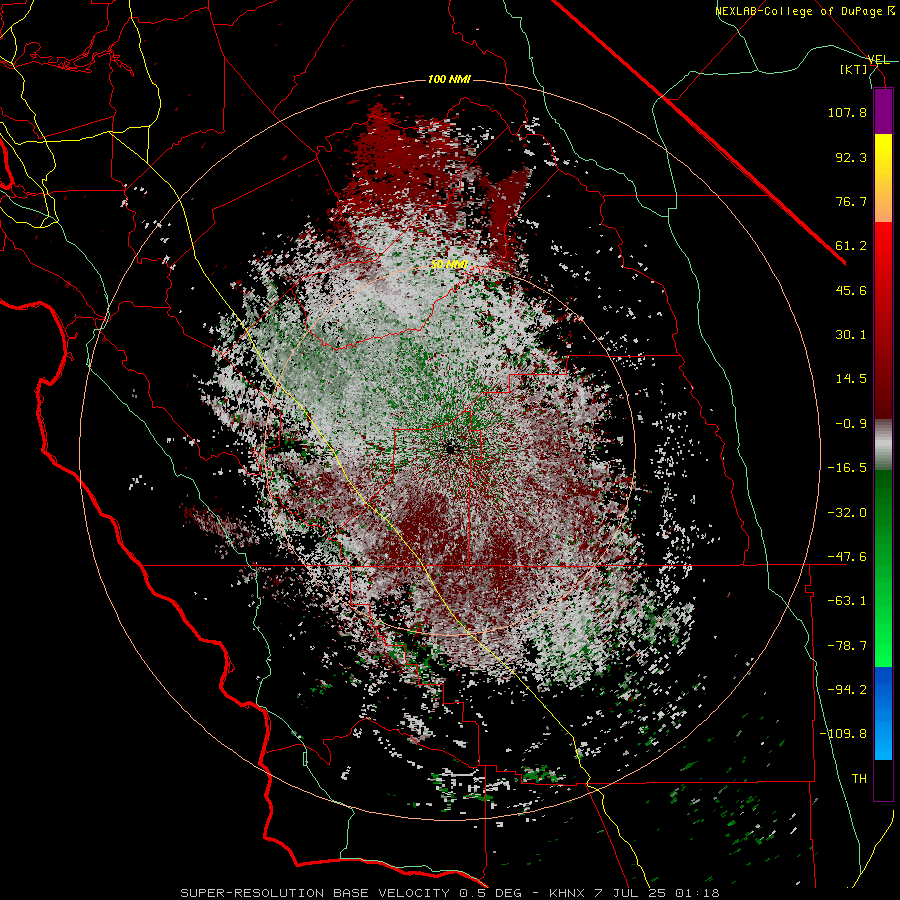Pick the bright red segment of the color bar

pyautogui.click(x=883, y=246)
